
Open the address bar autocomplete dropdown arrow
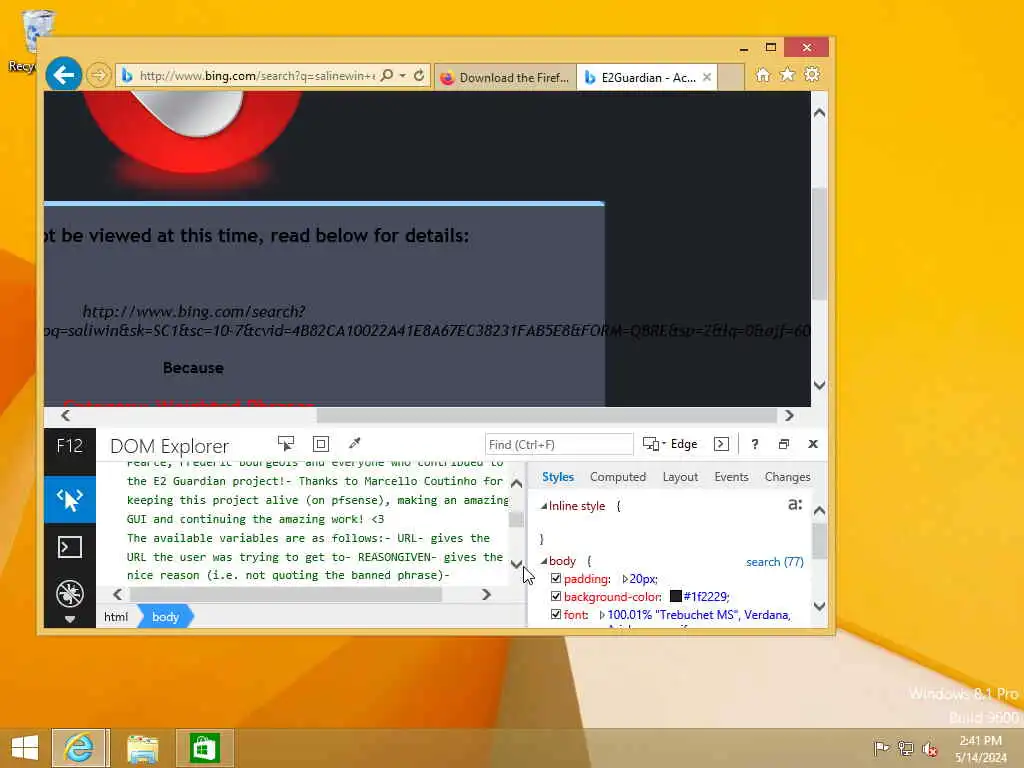(x=403, y=76)
